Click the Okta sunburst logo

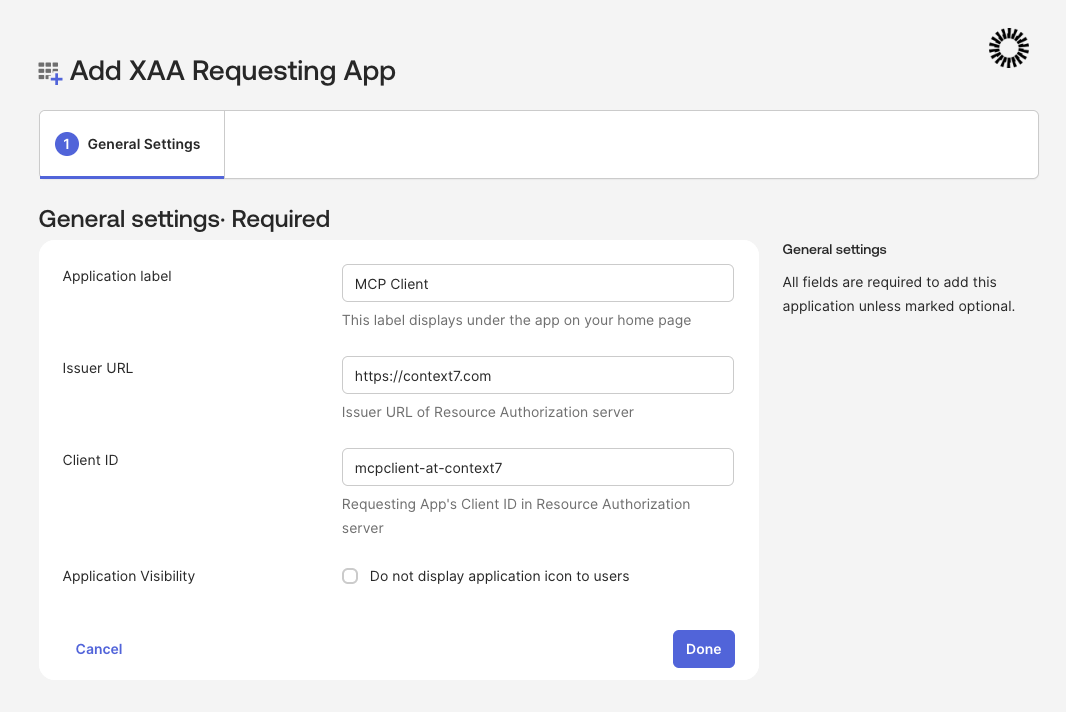tap(1008, 48)
